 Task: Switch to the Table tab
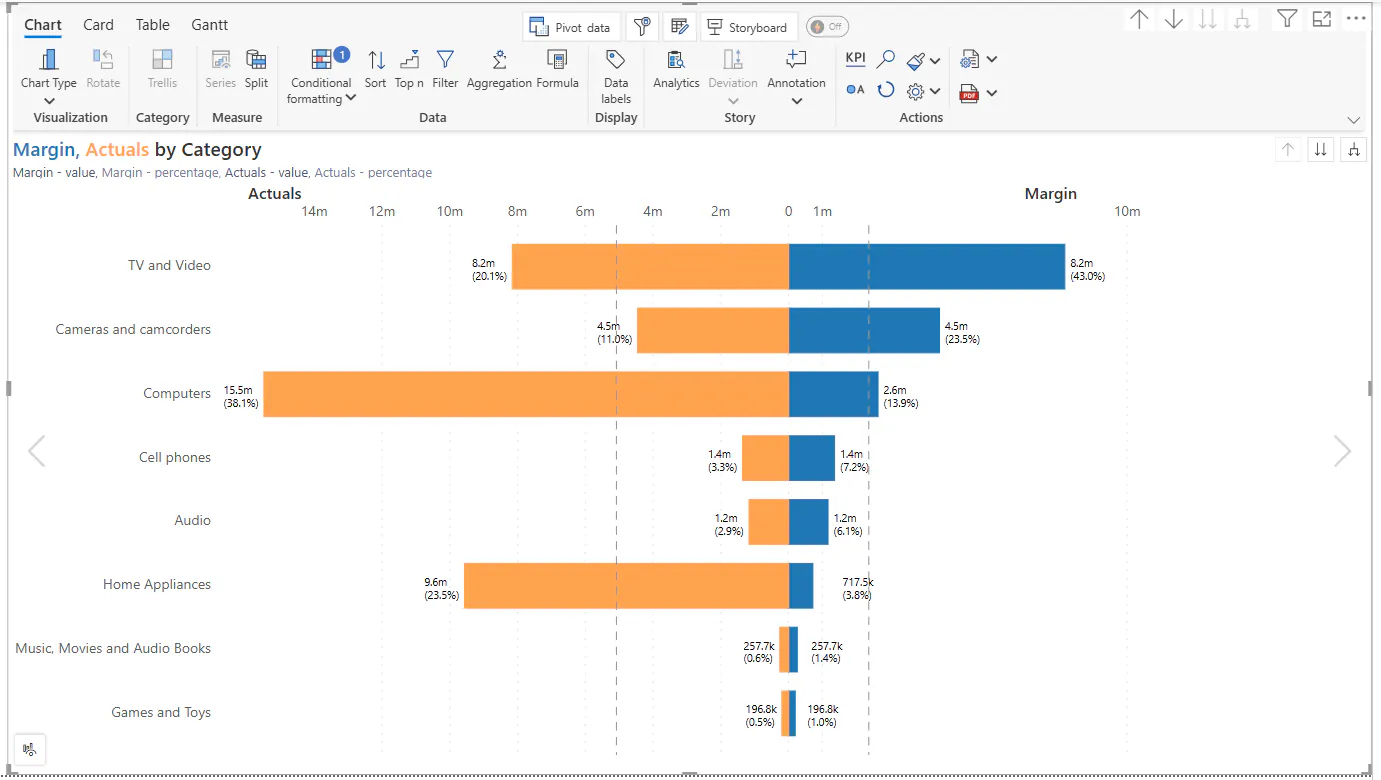click(x=153, y=25)
